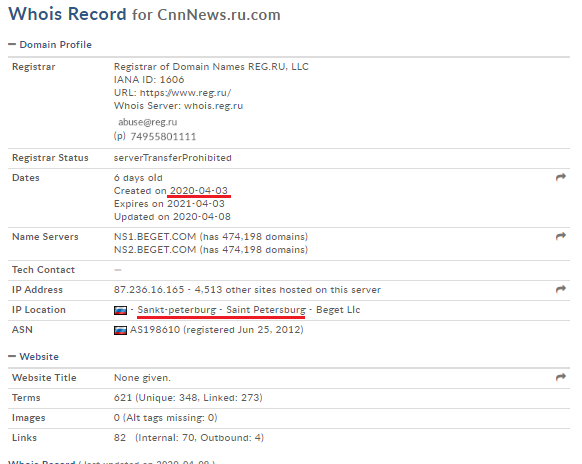This screenshot has height=464, width=582.
Task: Select the NS1.BEGET.COM name server entry
Action: [x=155, y=237]
